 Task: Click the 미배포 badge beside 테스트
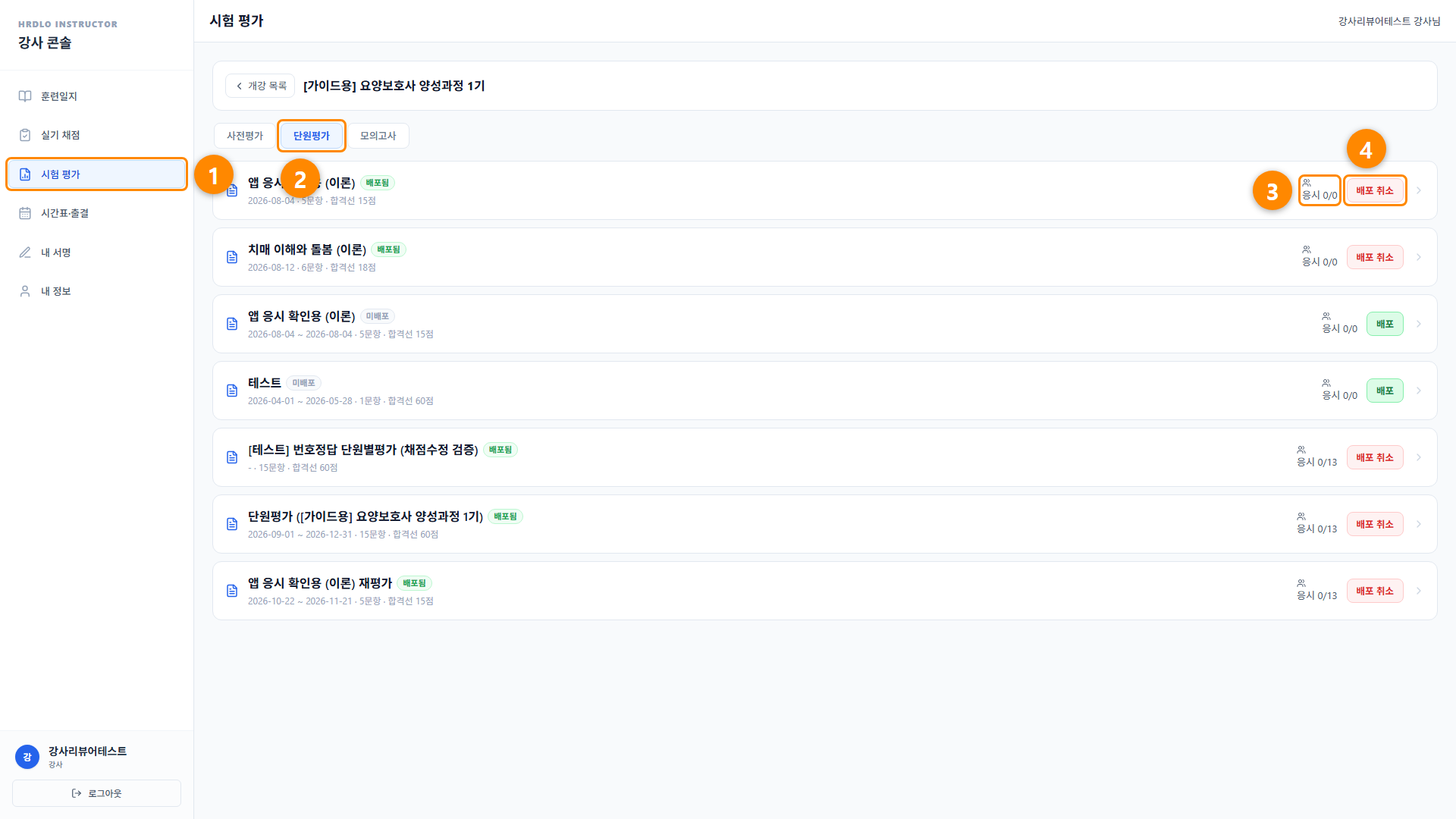click(x=303, y=383)
